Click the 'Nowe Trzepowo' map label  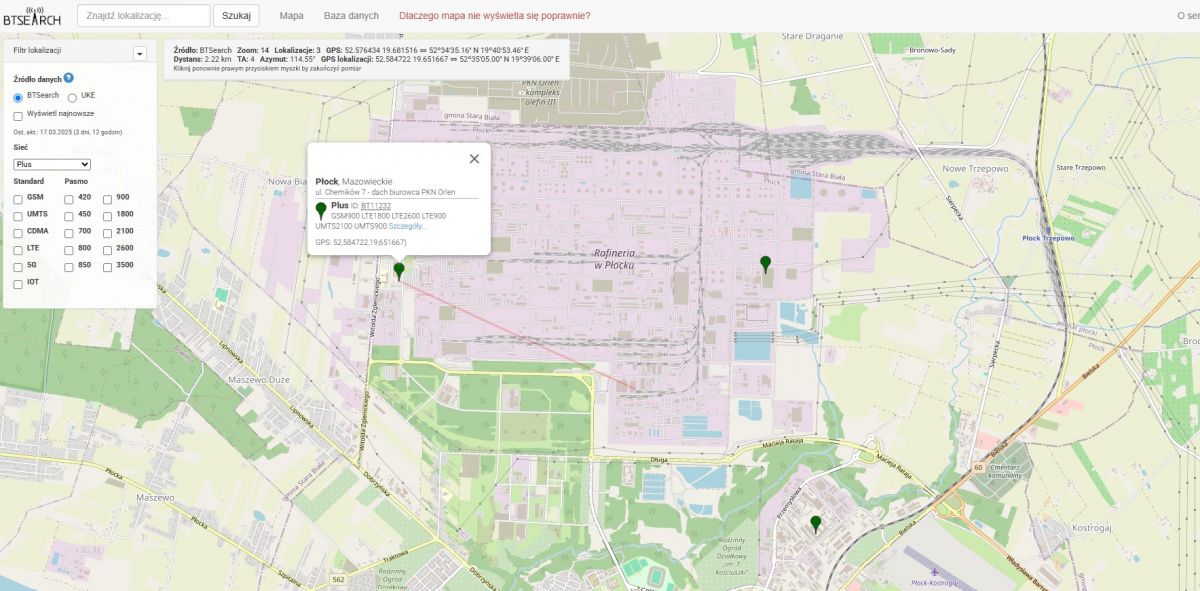click(974, 168)
